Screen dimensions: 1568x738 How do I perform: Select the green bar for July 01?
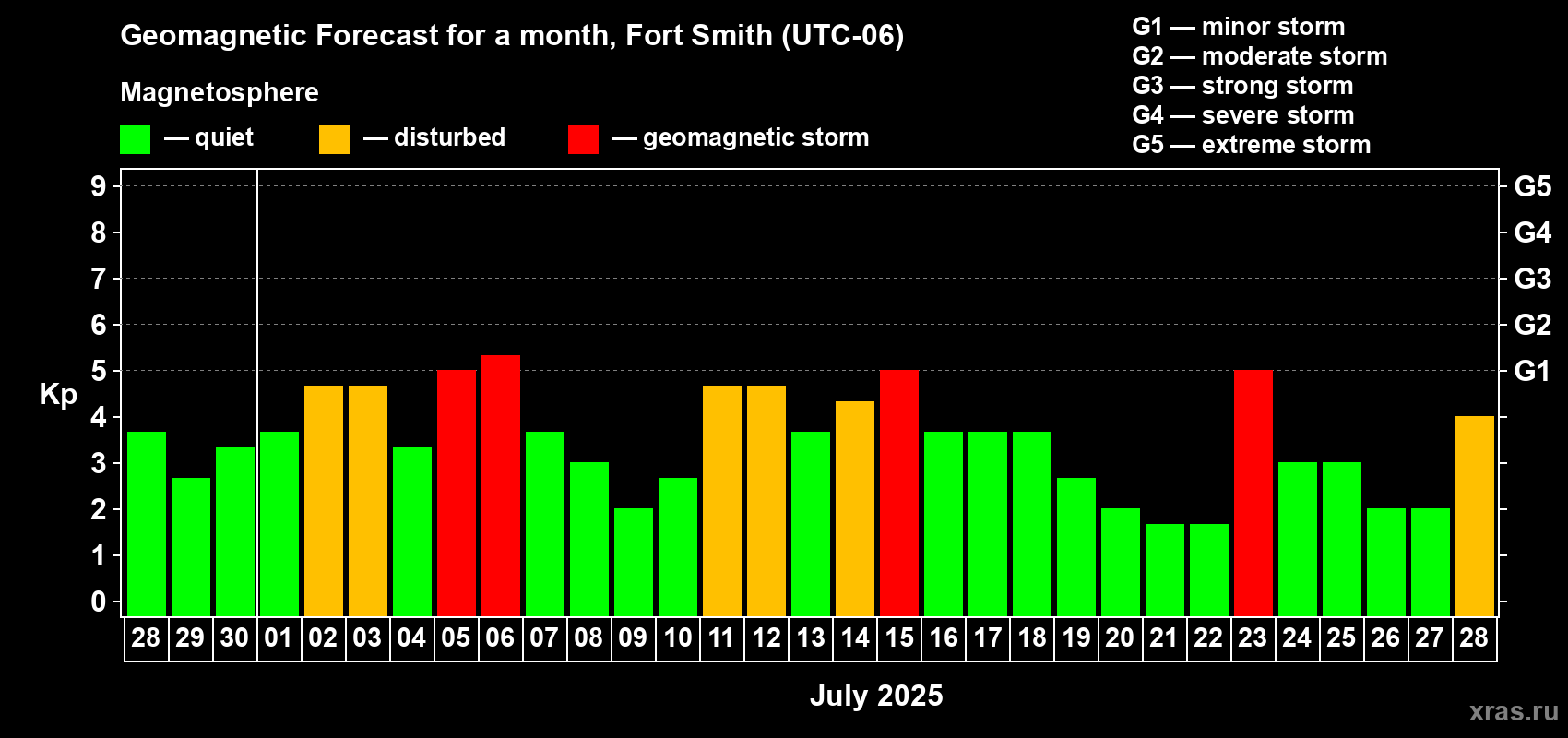pyautogui.click(x=279, y=524)
